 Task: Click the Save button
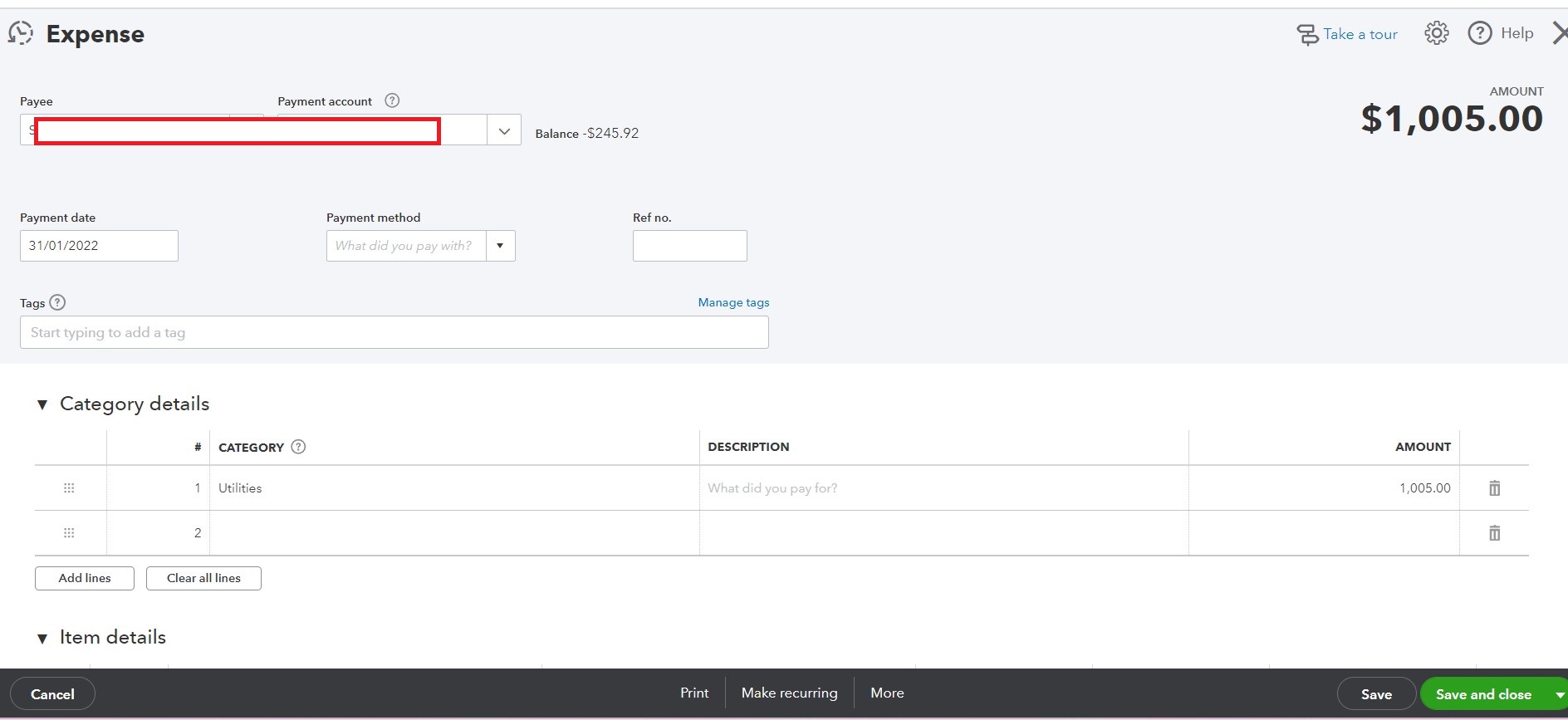[x=1376, y=694]
